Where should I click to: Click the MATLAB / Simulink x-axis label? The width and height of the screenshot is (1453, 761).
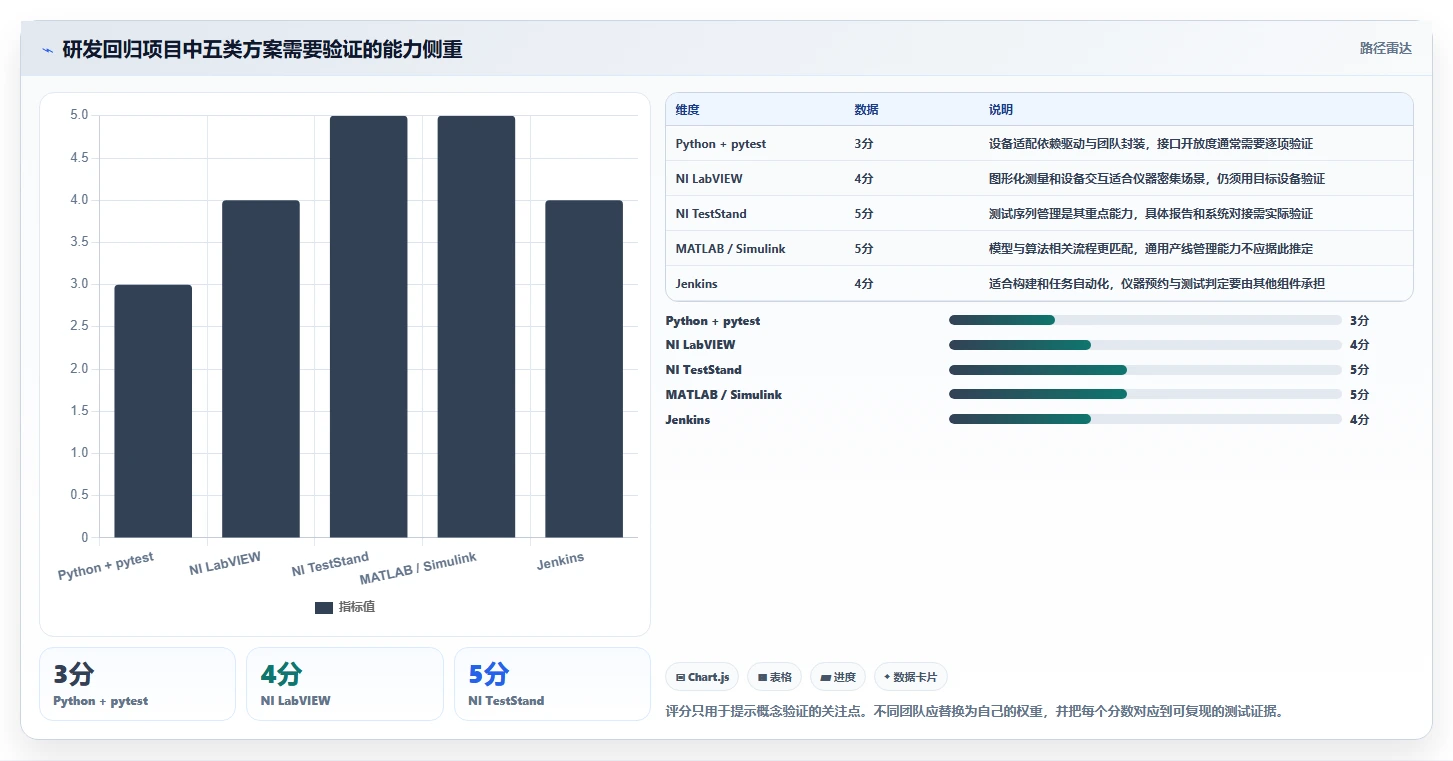point(418,568)
